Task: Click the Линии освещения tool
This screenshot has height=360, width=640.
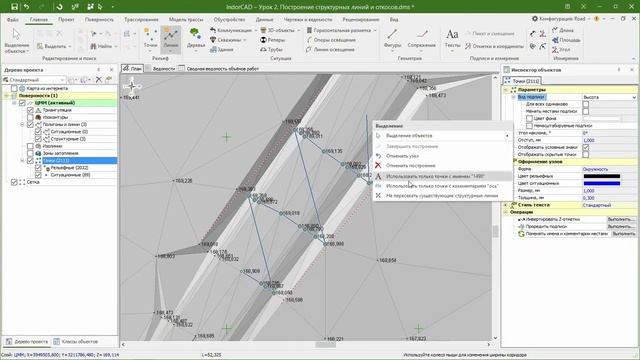Action: coord(330,49)
